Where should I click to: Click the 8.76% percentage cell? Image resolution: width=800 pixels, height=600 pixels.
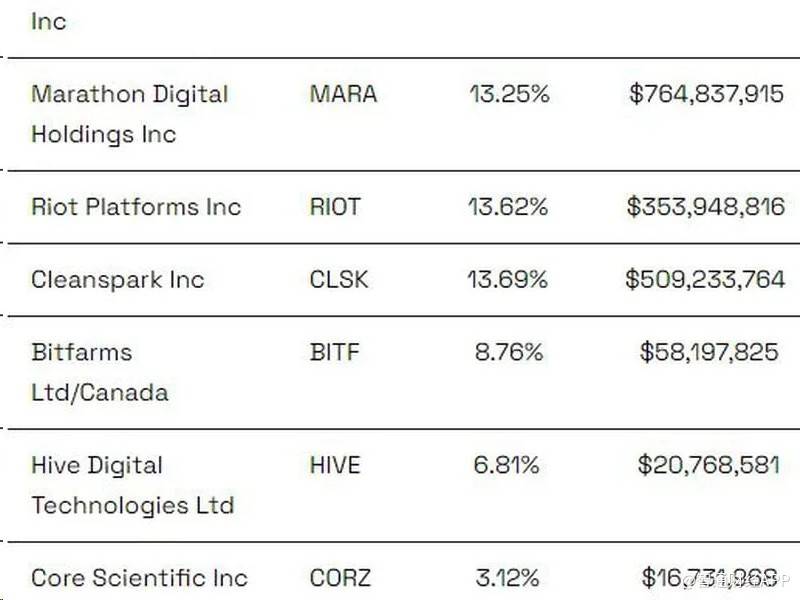tap(507, 352)
